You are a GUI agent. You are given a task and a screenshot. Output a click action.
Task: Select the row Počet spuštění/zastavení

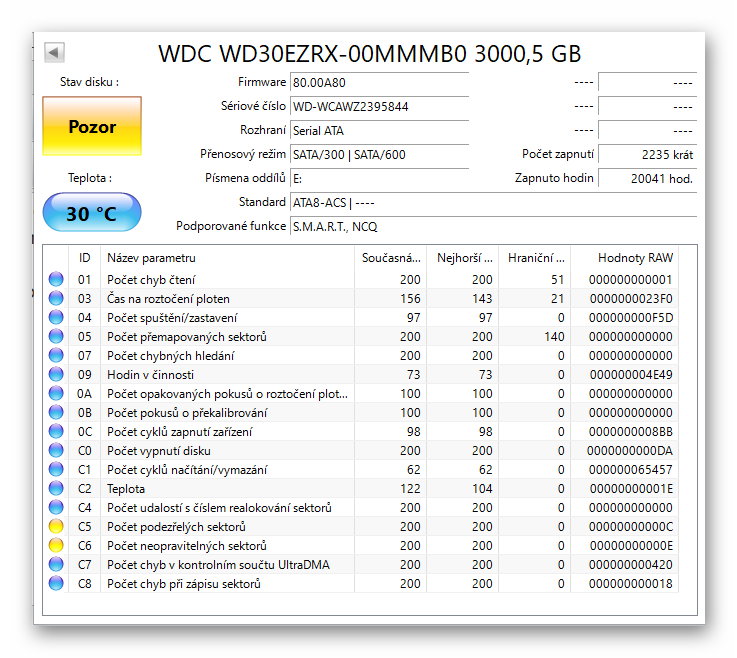[362, 317]
